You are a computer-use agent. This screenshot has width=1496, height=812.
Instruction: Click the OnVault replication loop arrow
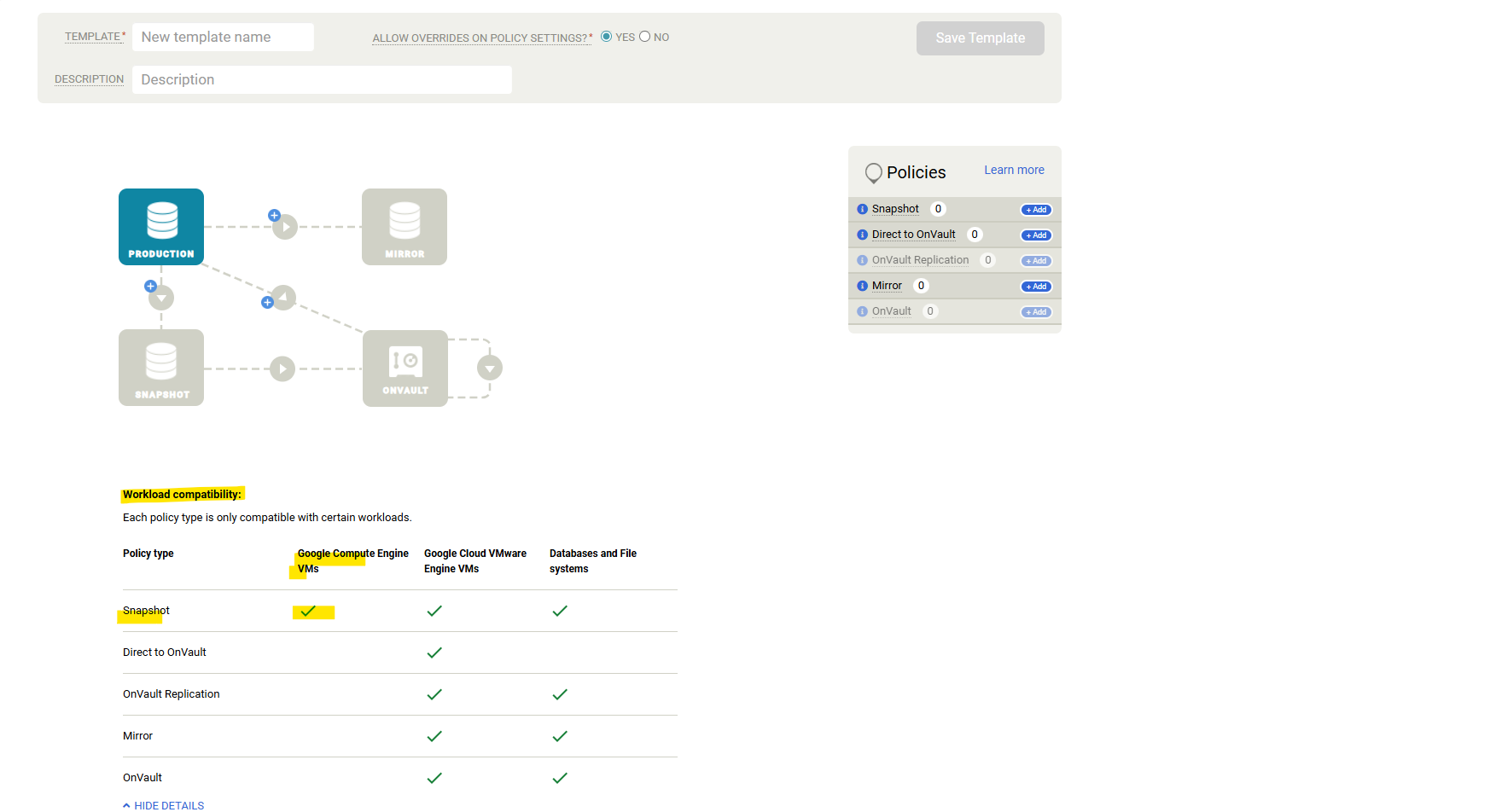pos(489,368)
